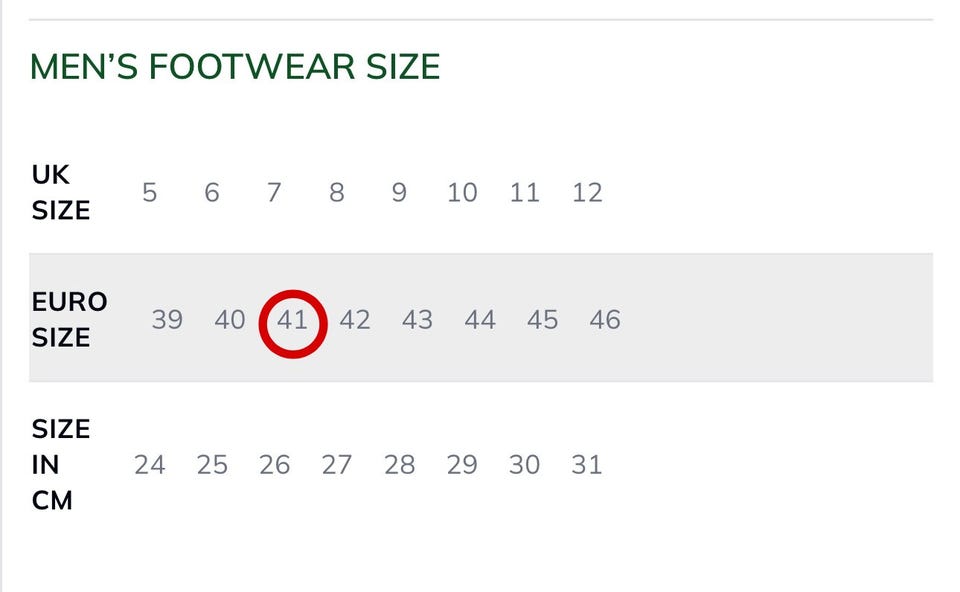
Task: Click the 26 cm size value
Action: coord(274,465)
